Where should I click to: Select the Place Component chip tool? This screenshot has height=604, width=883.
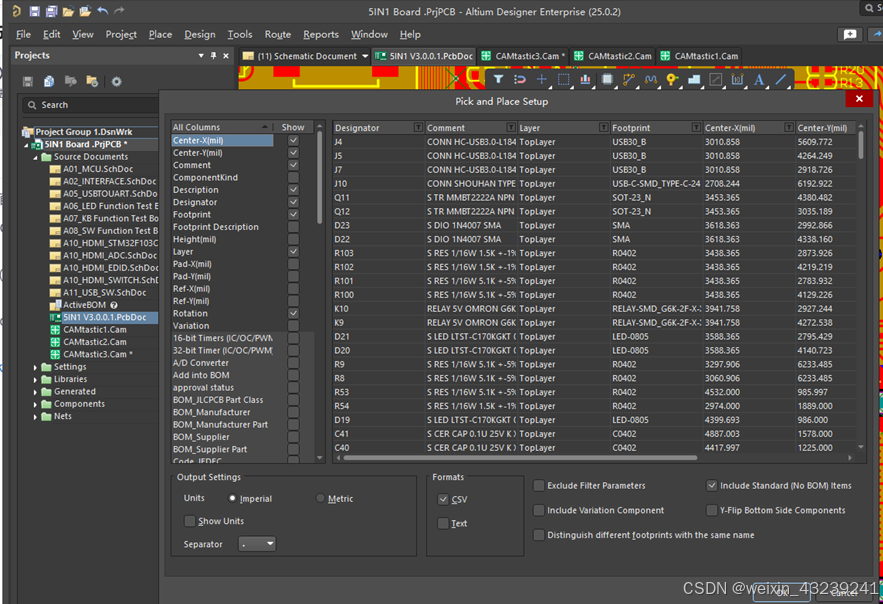pos(607,79)
